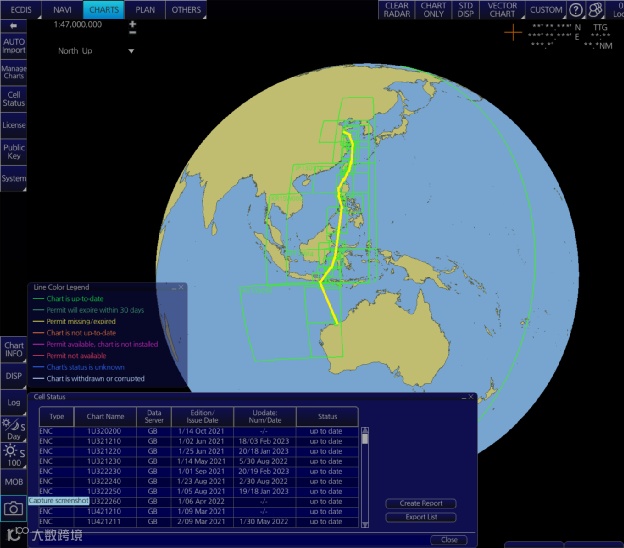This screenshot has width=624, height=548.
Task: Click the Capture screenshot camera icon
Action: 13,508
